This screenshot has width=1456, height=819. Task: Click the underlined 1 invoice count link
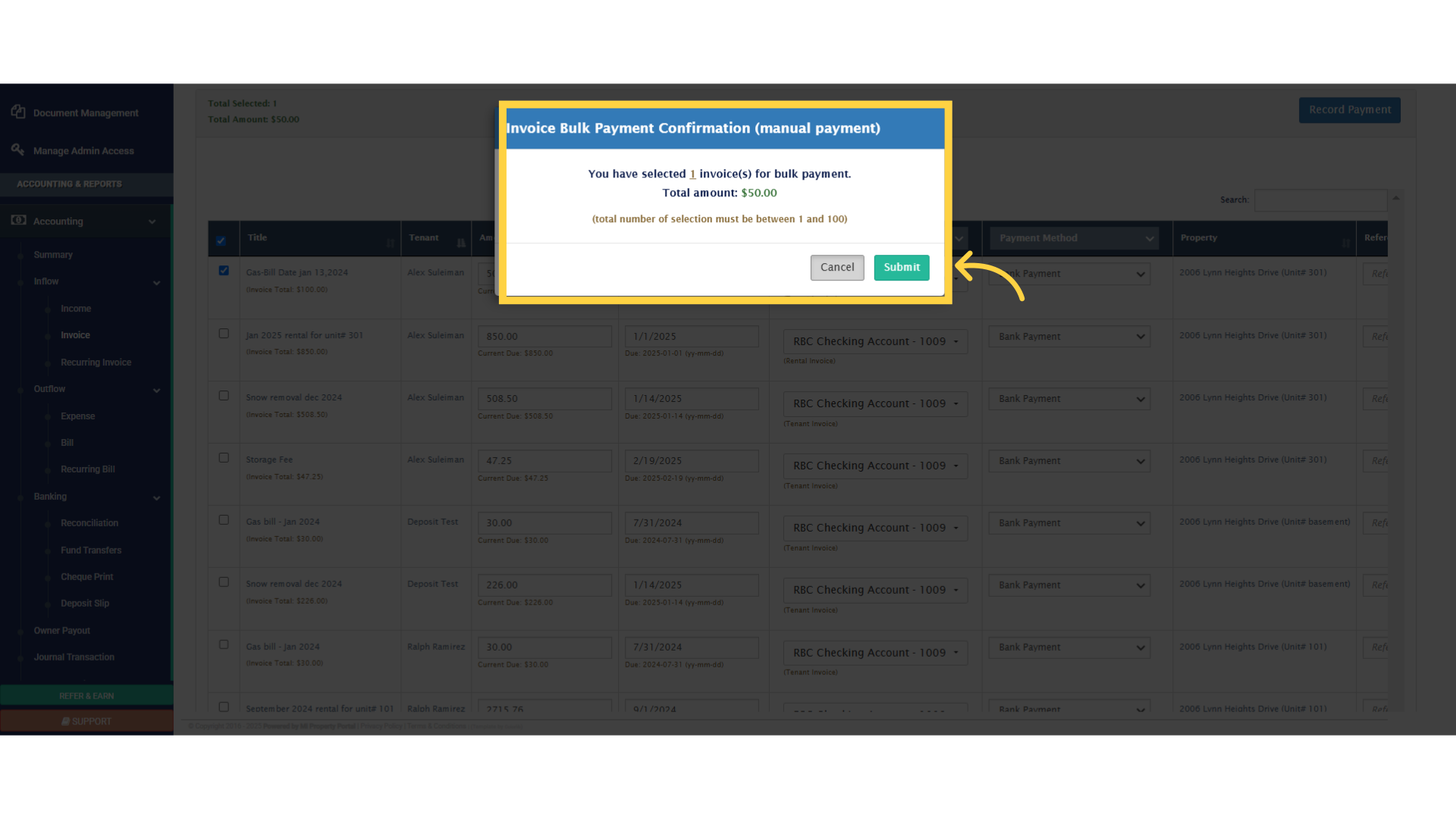(x=692, y=174)
